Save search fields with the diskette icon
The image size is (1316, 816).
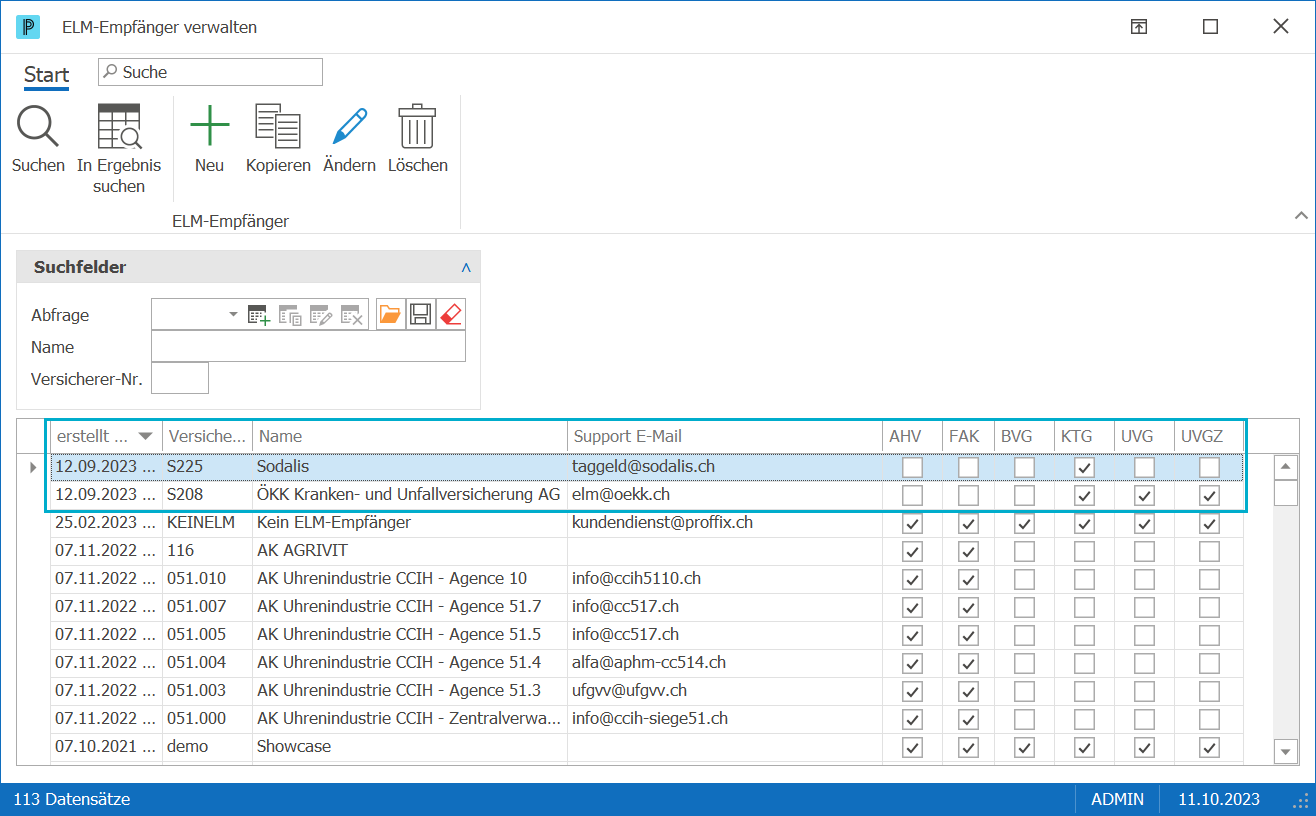coord(420,315)
